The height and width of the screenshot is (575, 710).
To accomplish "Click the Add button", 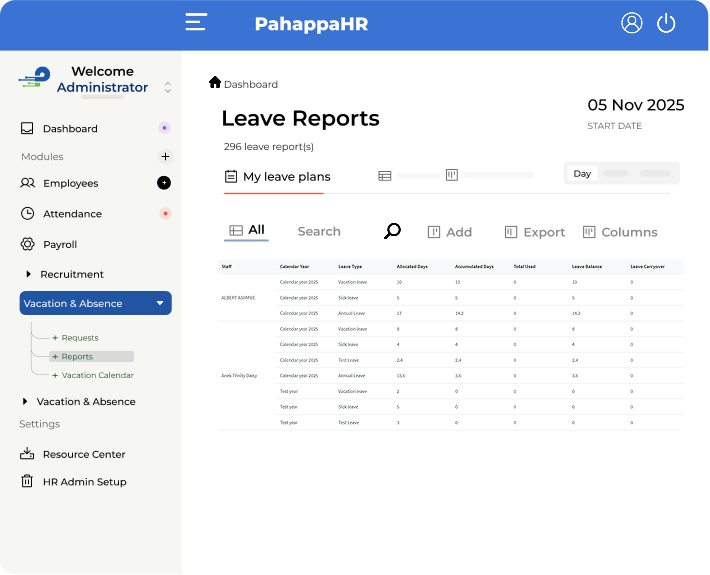I will 449,232.
